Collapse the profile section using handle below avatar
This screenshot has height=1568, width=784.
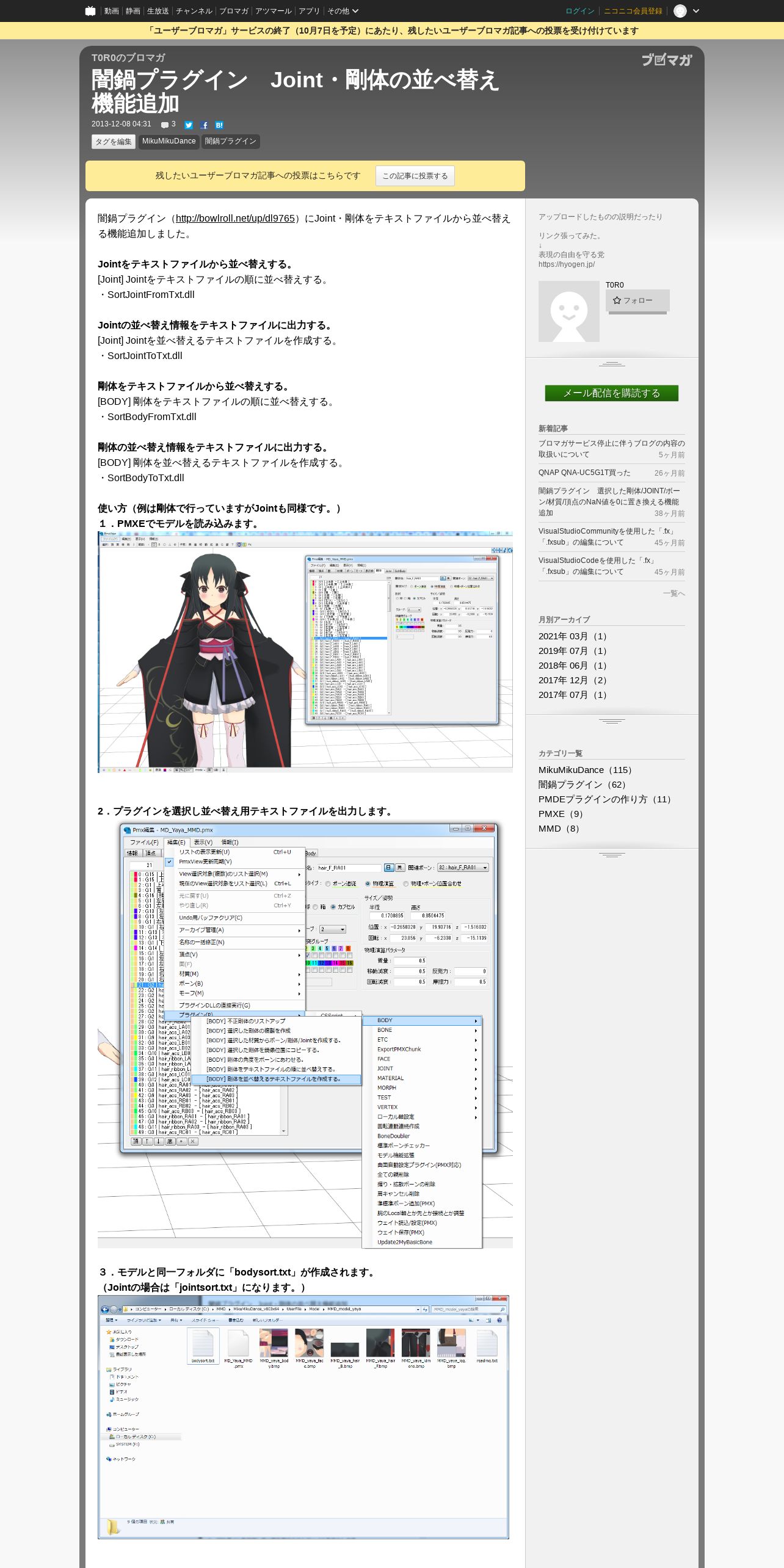612,364
